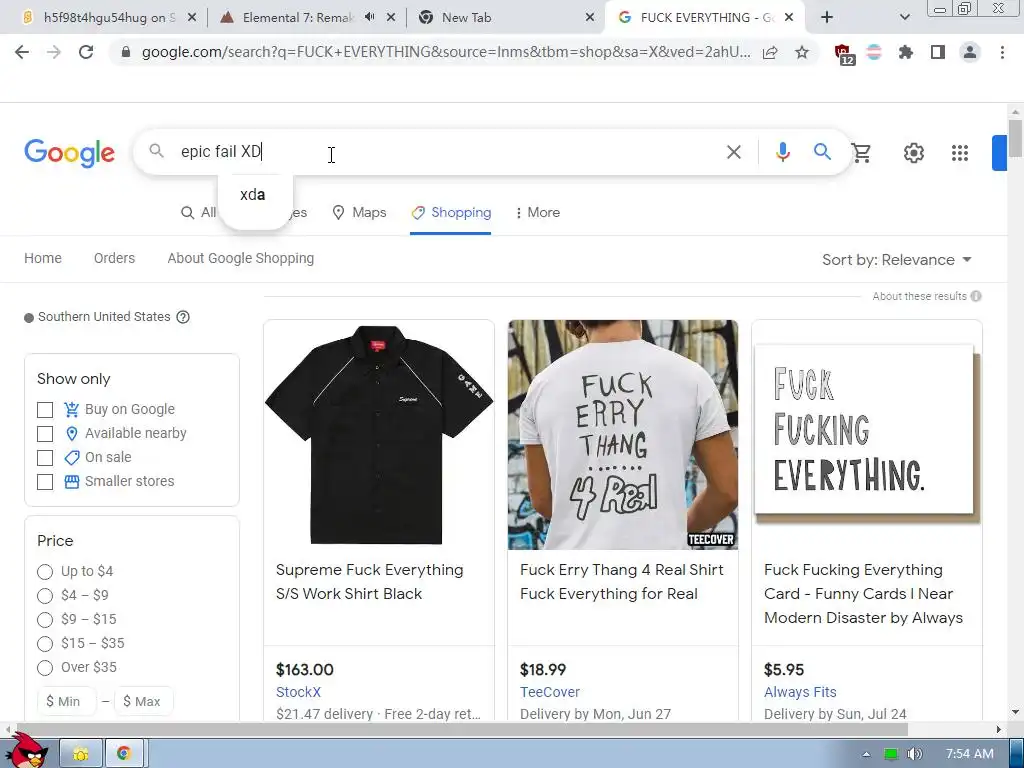
Task: Show hidden system tray icons
Action: [866, 754]
